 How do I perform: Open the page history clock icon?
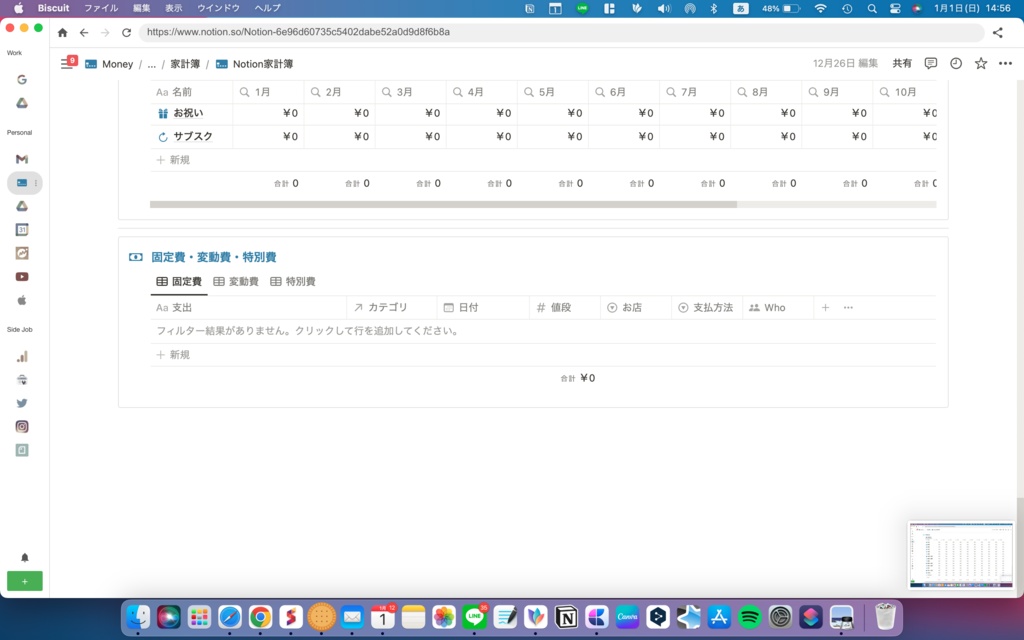[x=956, y=63]
